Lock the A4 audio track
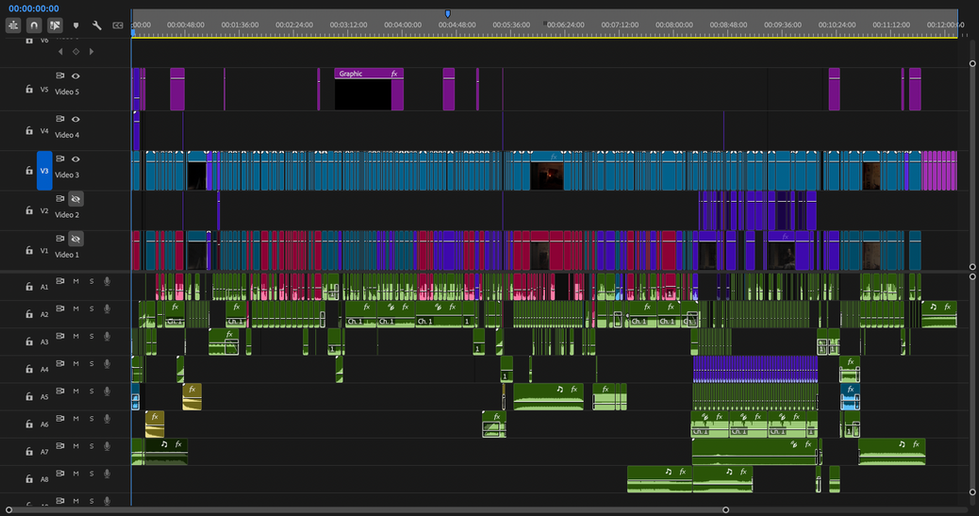This screenshot has height=516, width=979. coord(29,369)
